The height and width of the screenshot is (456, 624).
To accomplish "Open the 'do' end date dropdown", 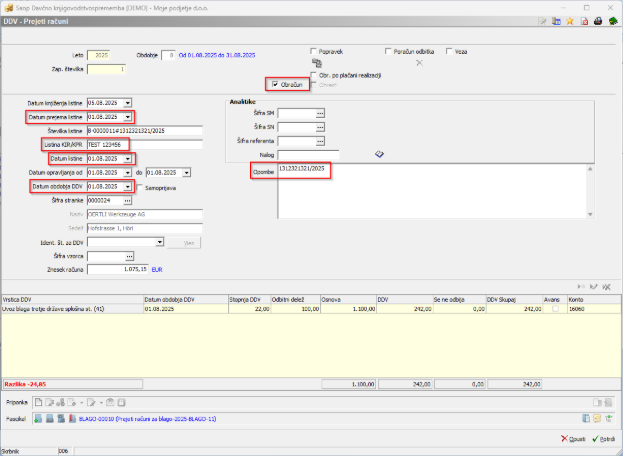I will tap(186, 173).
